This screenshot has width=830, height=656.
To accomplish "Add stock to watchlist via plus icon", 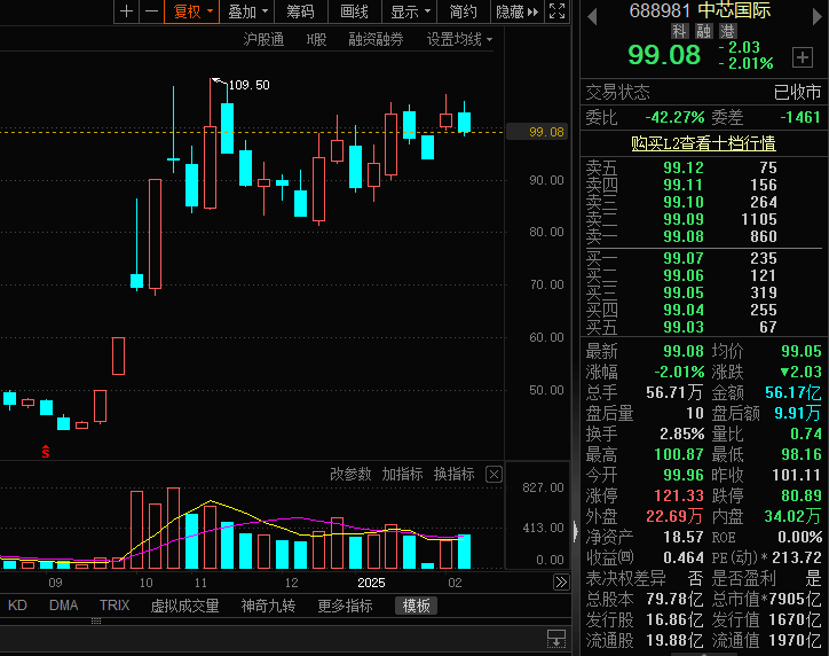I will (802, 58).
